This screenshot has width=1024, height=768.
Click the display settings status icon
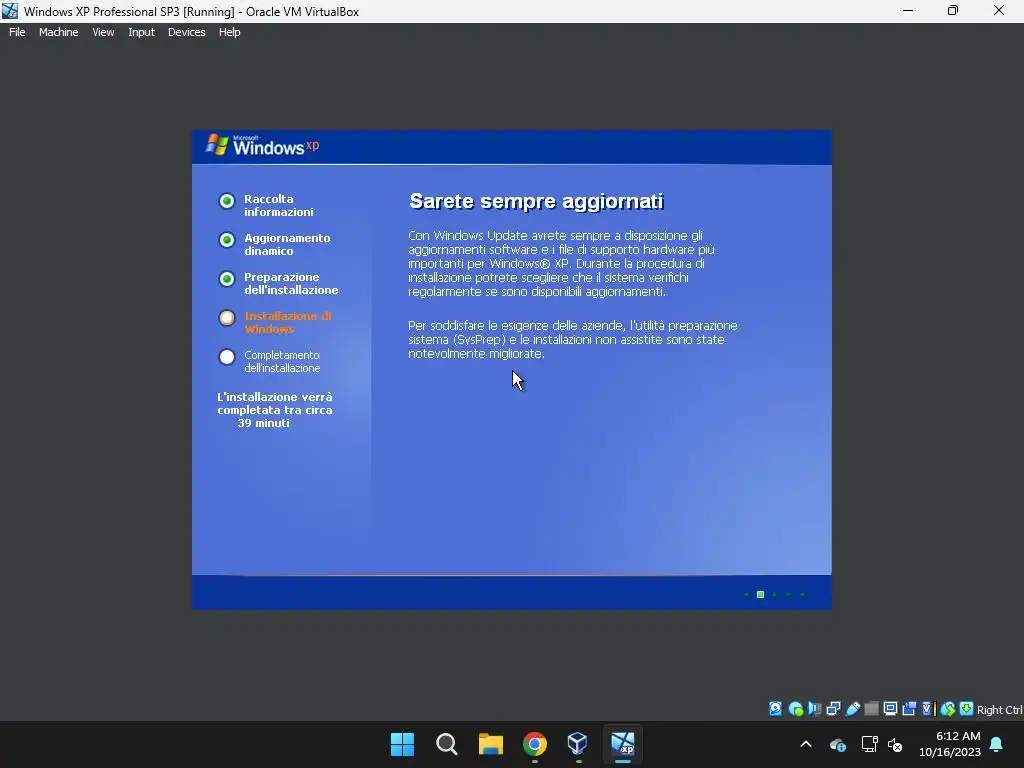(x=890, y=709)
